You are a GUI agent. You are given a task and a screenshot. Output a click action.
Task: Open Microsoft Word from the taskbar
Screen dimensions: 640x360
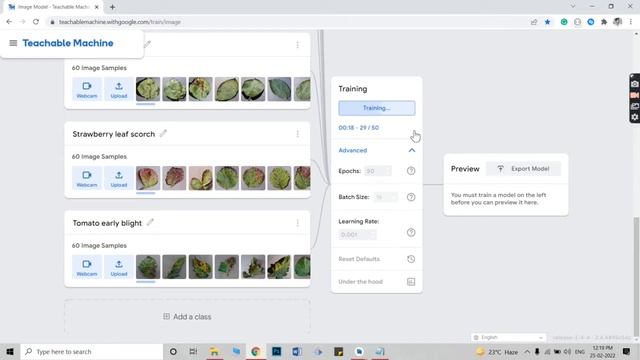(297, 351)
